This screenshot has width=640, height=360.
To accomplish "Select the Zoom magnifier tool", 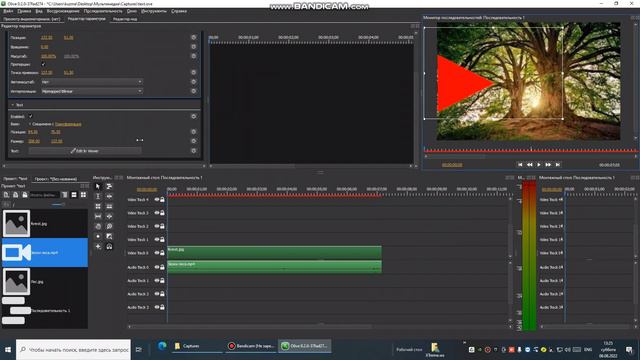I will (x=109, y=226).
